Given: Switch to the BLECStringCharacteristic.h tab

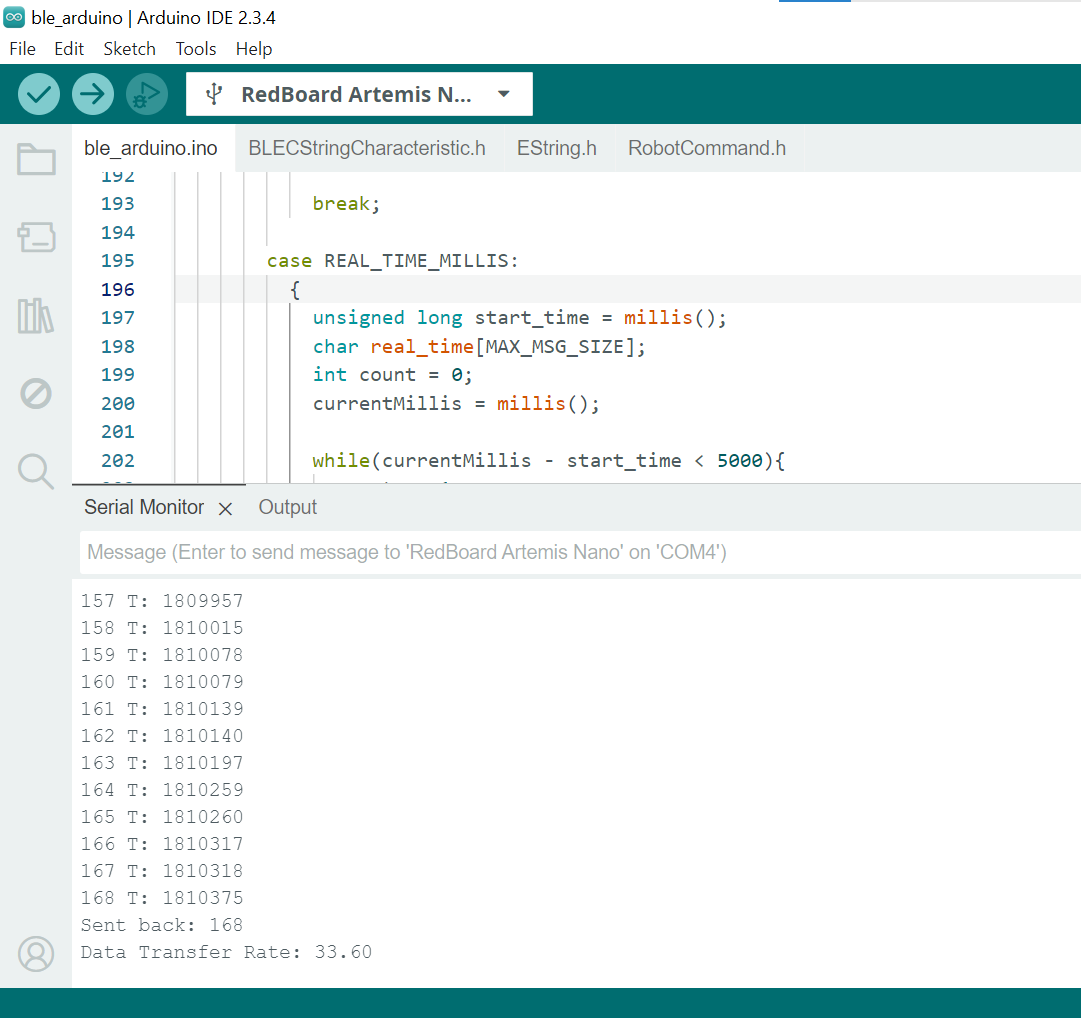Looking at the screenshot, I should (367, 148).
